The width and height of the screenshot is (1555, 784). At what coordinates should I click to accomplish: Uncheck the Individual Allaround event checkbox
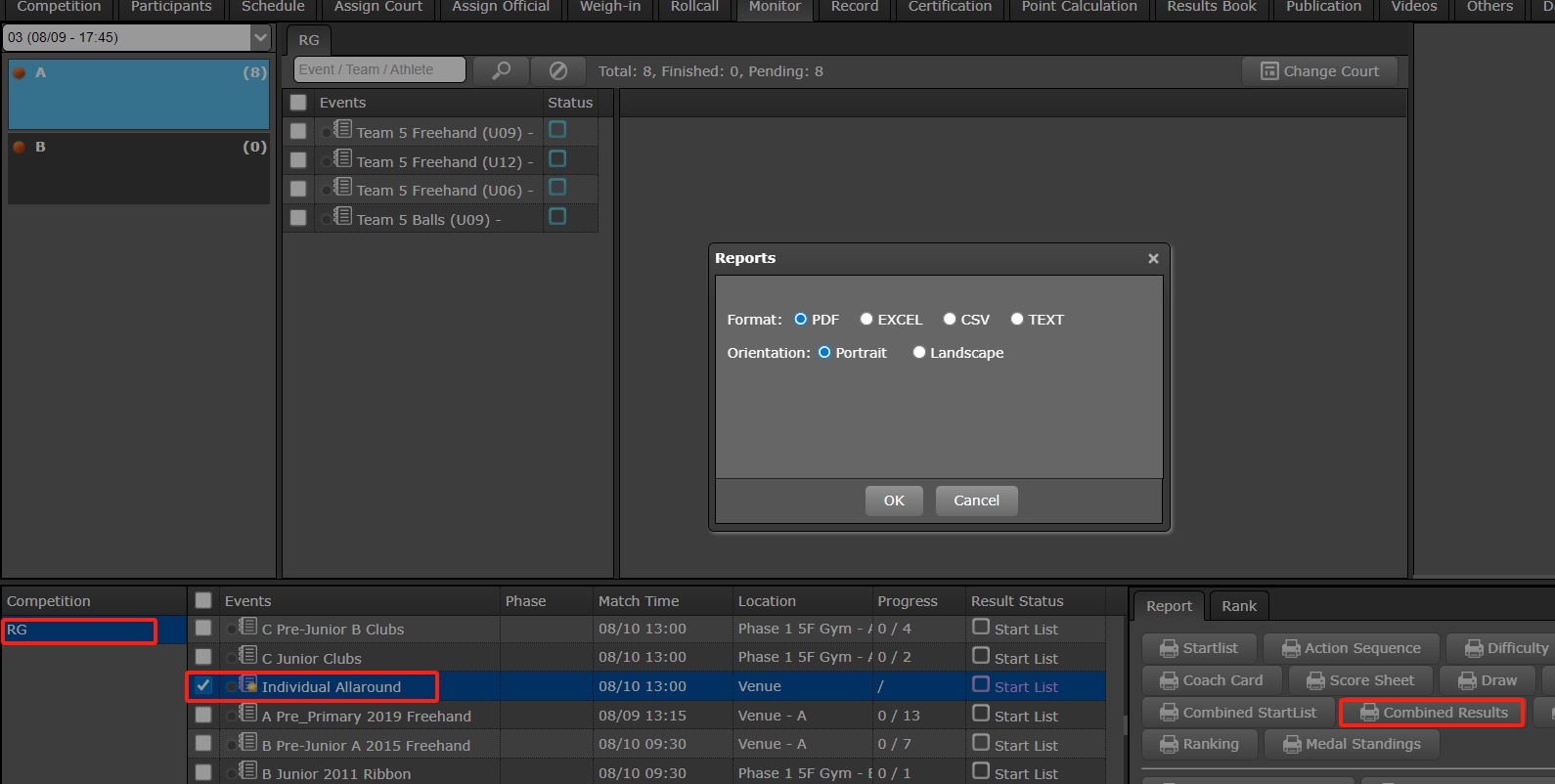203,686
